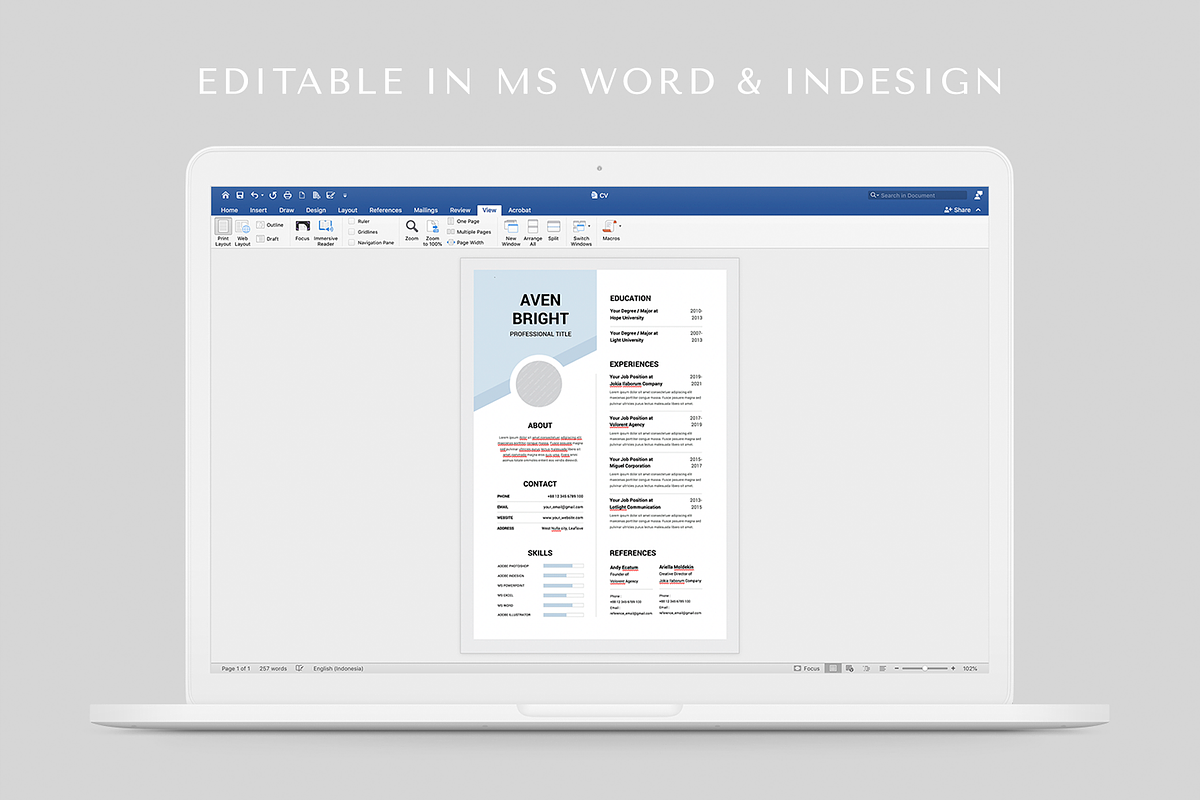Switch to Print Layout view
Image resolution: width=1200 pixels, height=800 pixels.
[223, 233]
